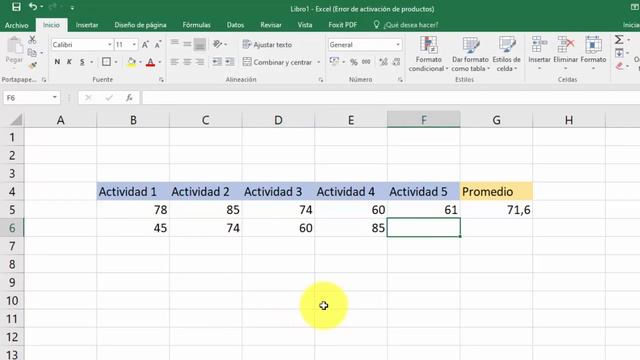Expand the Combinar y centrar dropdown arrow

pos(319,62)
